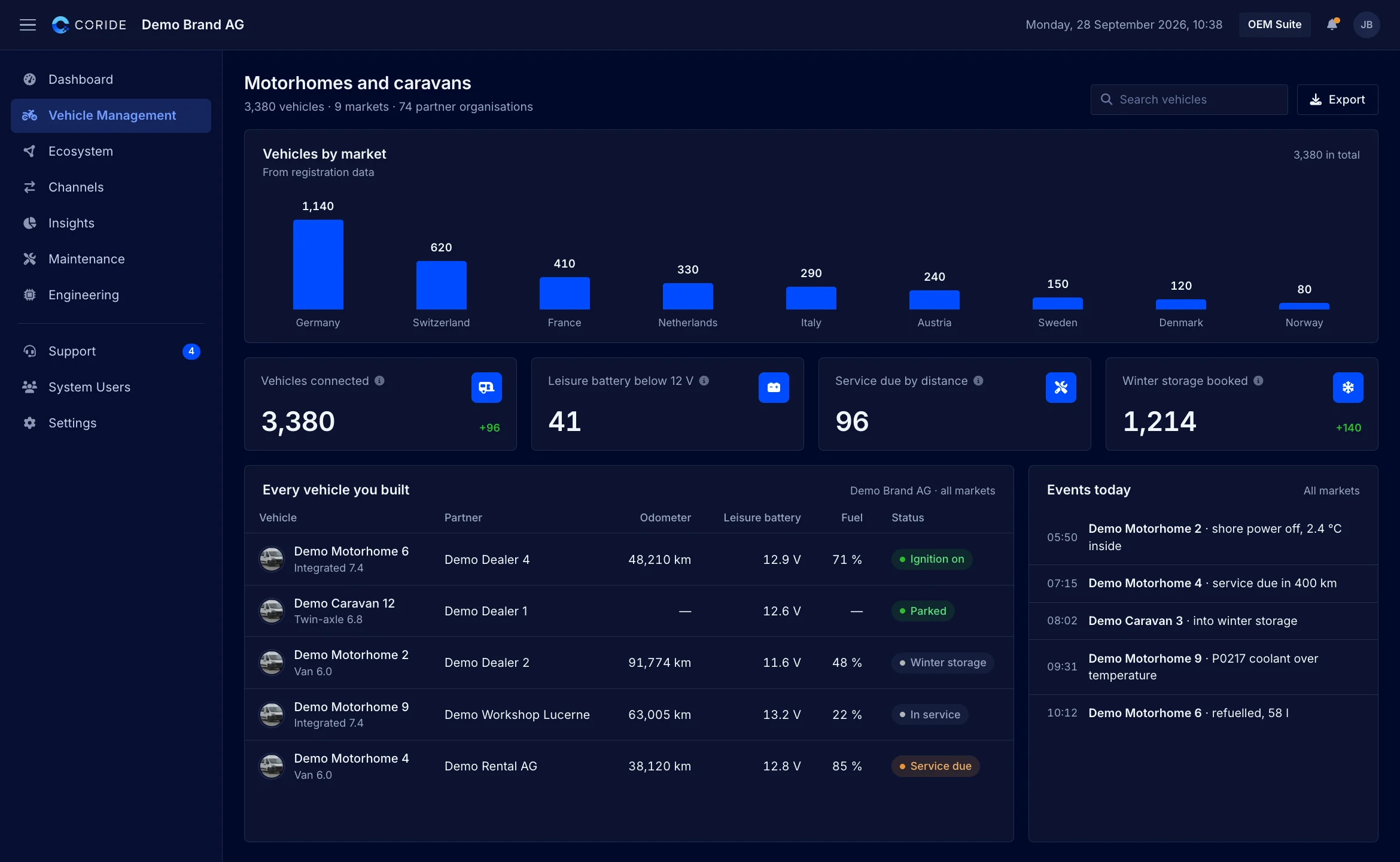Click the Coride logo icon
This screenshot has width=1400, height=862.
(x=60, y=25)
